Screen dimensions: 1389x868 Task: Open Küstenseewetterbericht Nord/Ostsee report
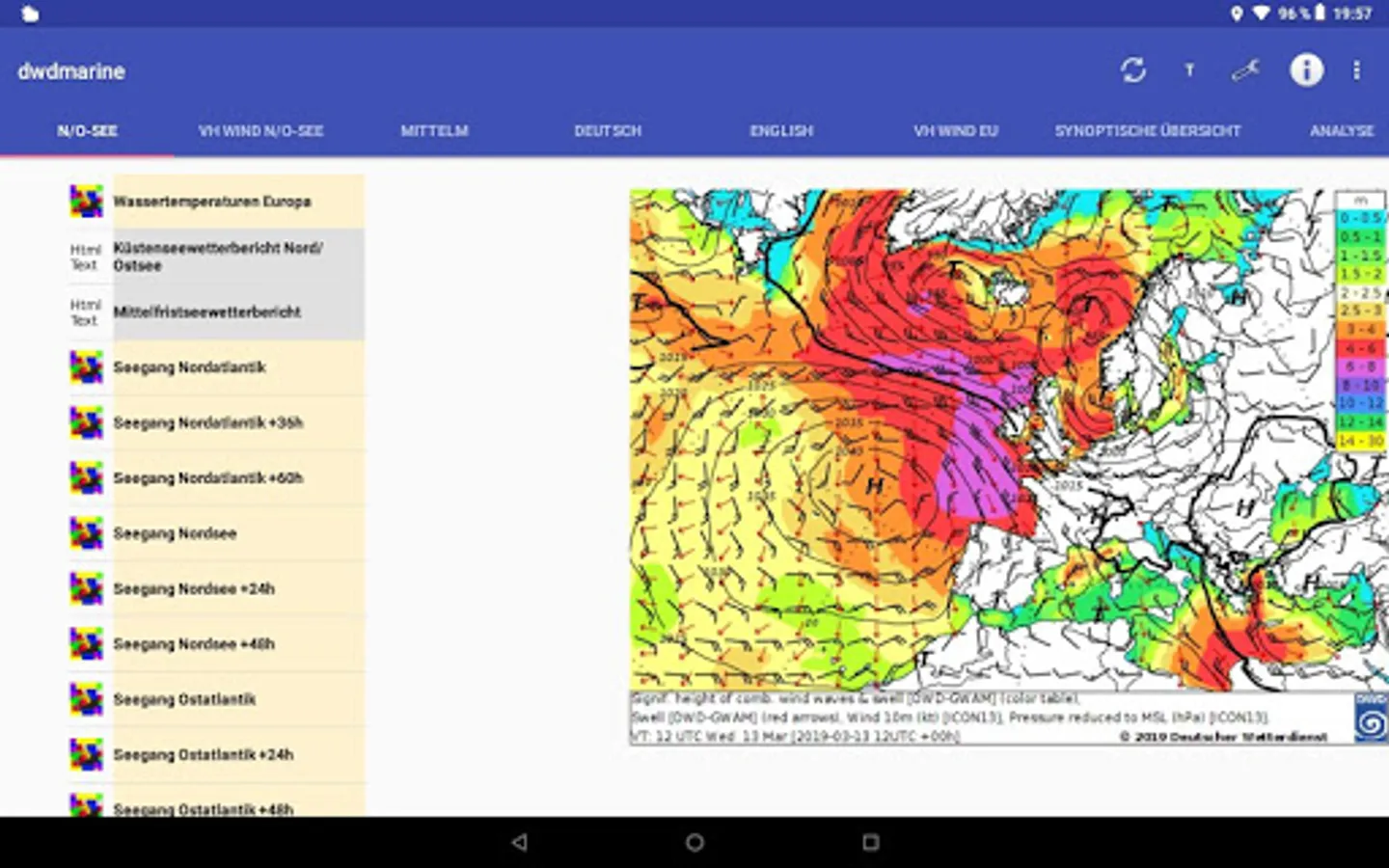[239, 257]
